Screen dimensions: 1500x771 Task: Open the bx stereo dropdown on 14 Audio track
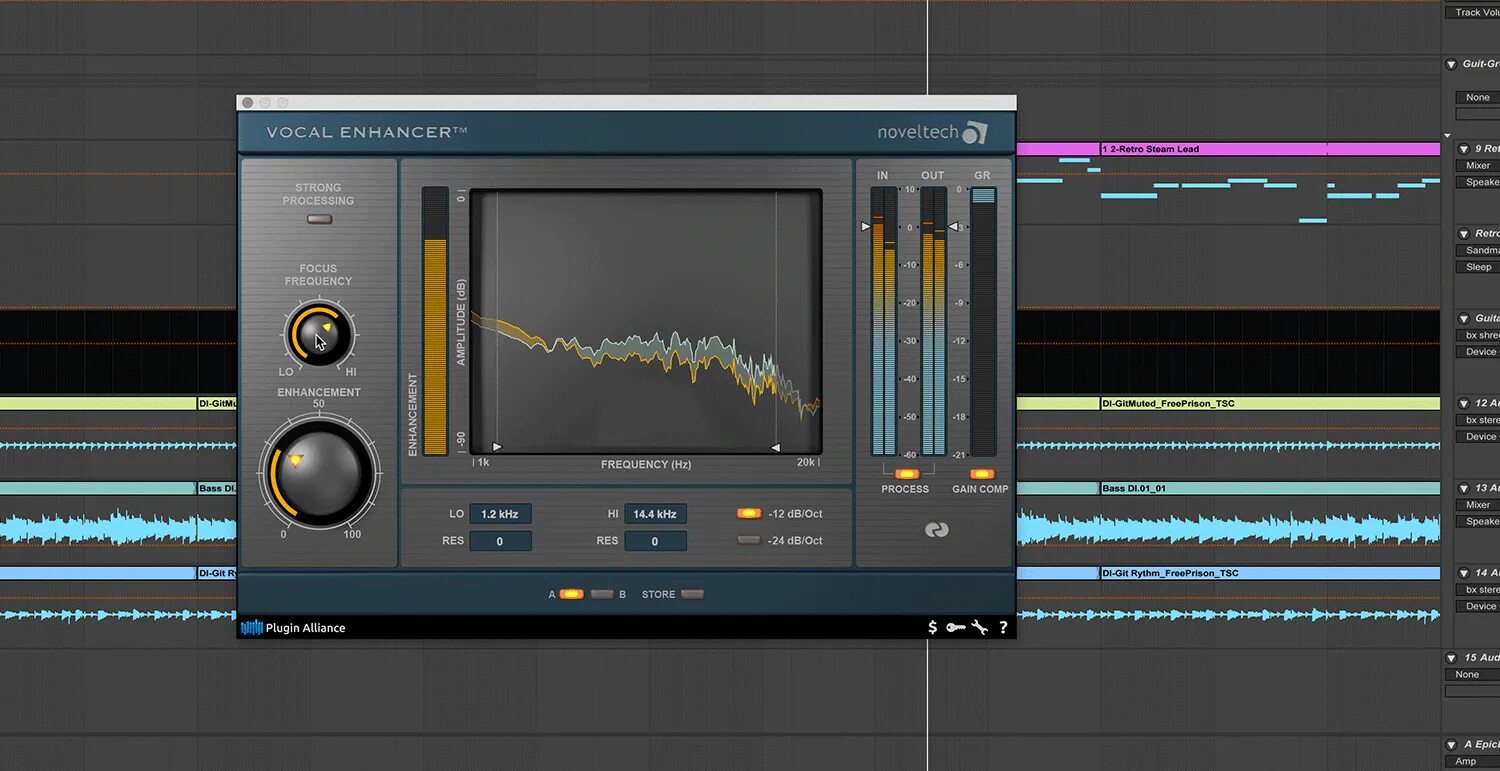coord(1478,590)
